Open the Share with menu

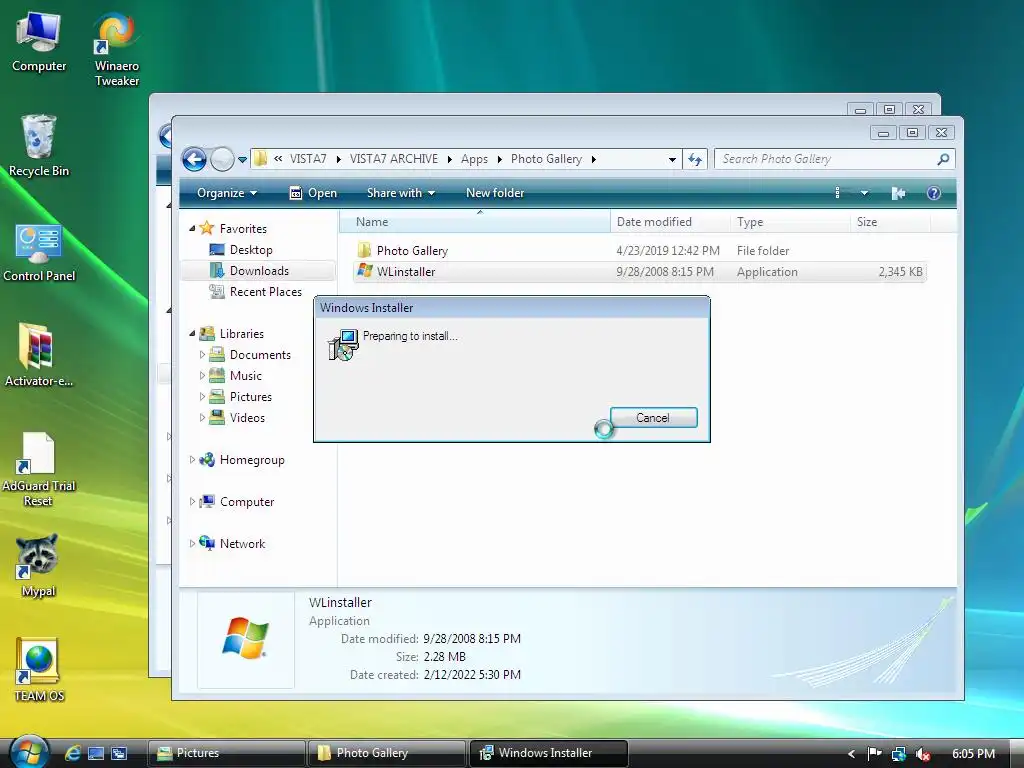(x=400, y=193)
